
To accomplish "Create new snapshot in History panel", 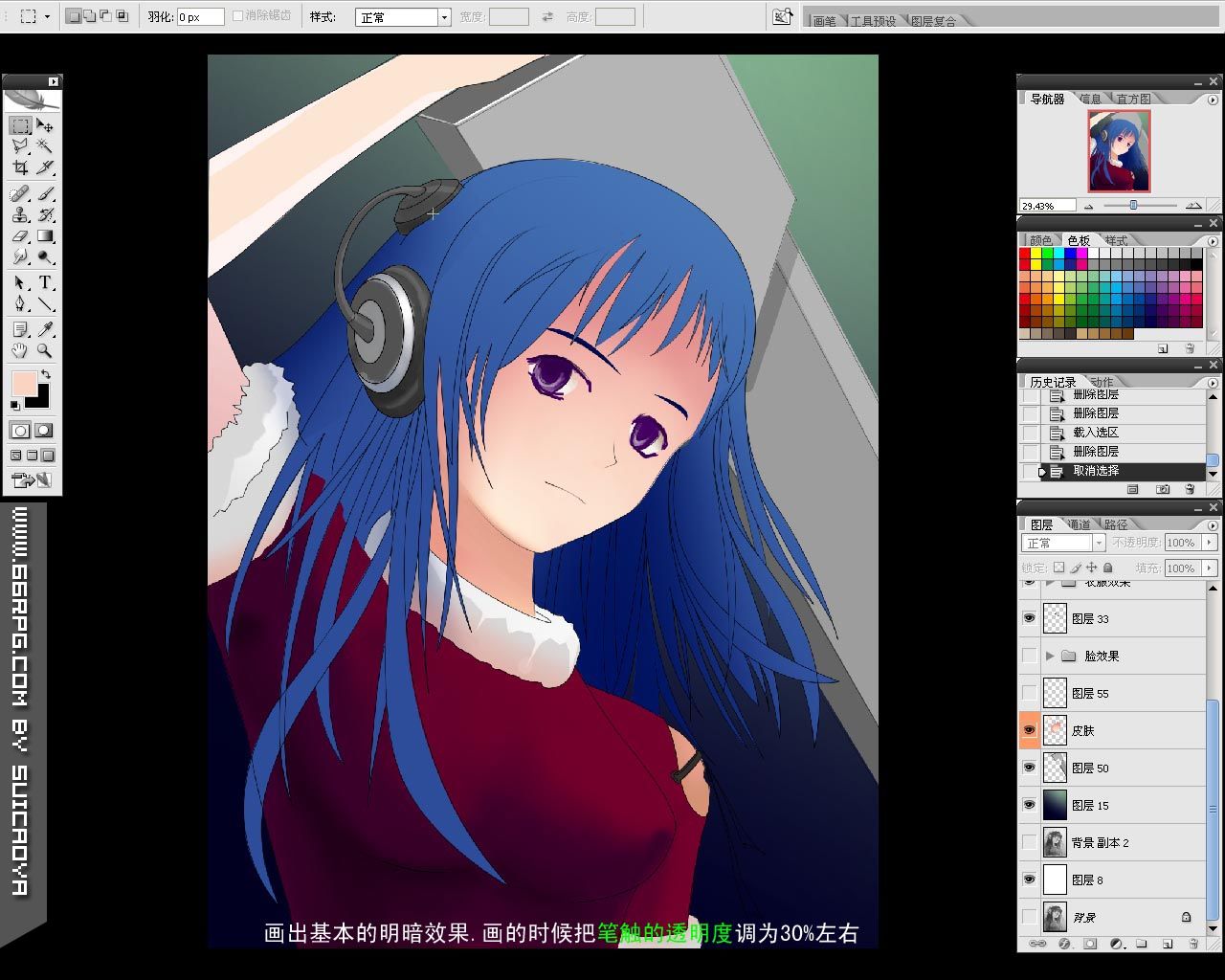I will coord(1163,489).
